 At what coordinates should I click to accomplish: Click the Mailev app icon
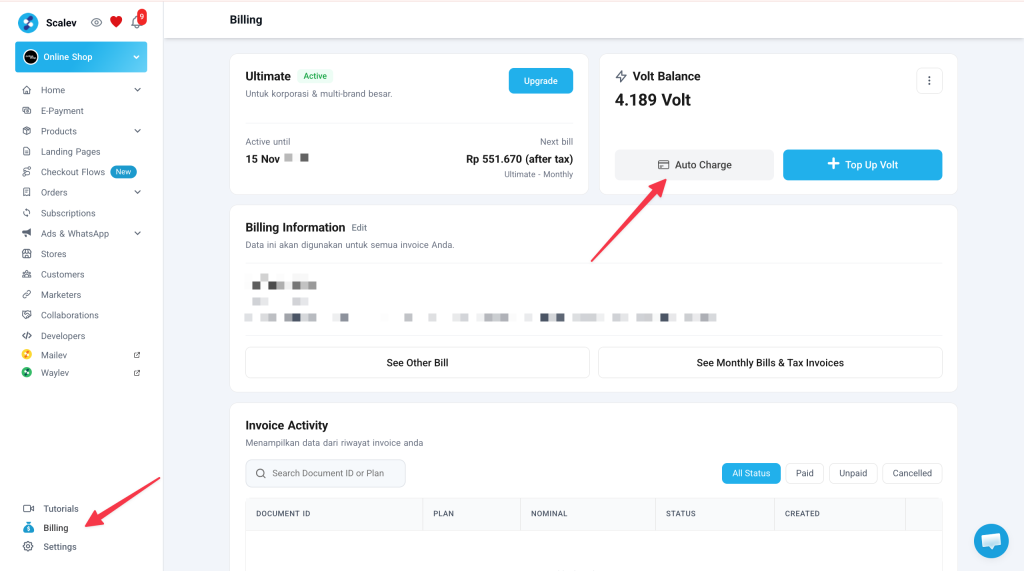click(x=27, y=354)
